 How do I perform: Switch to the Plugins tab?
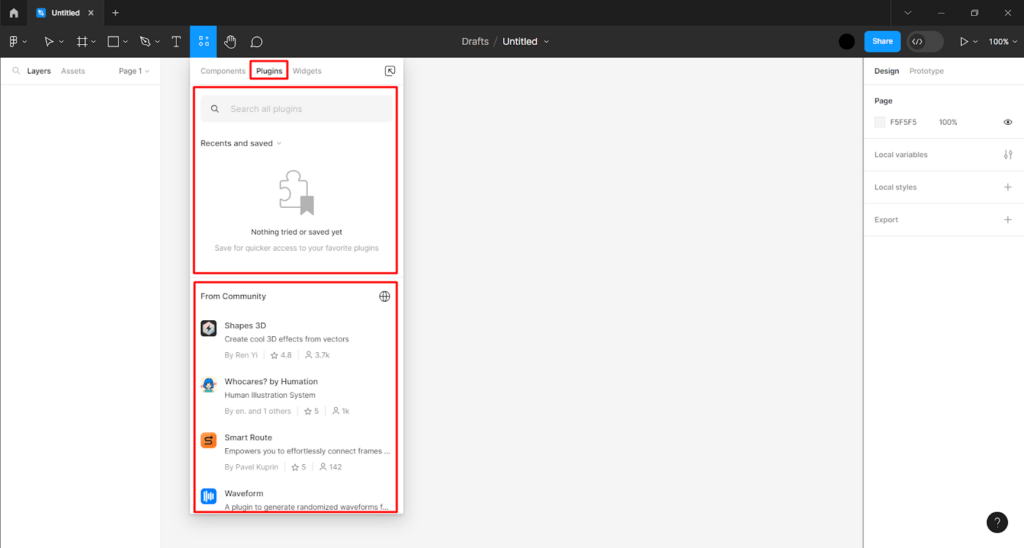pyautogui.click(x=269, y=71)
